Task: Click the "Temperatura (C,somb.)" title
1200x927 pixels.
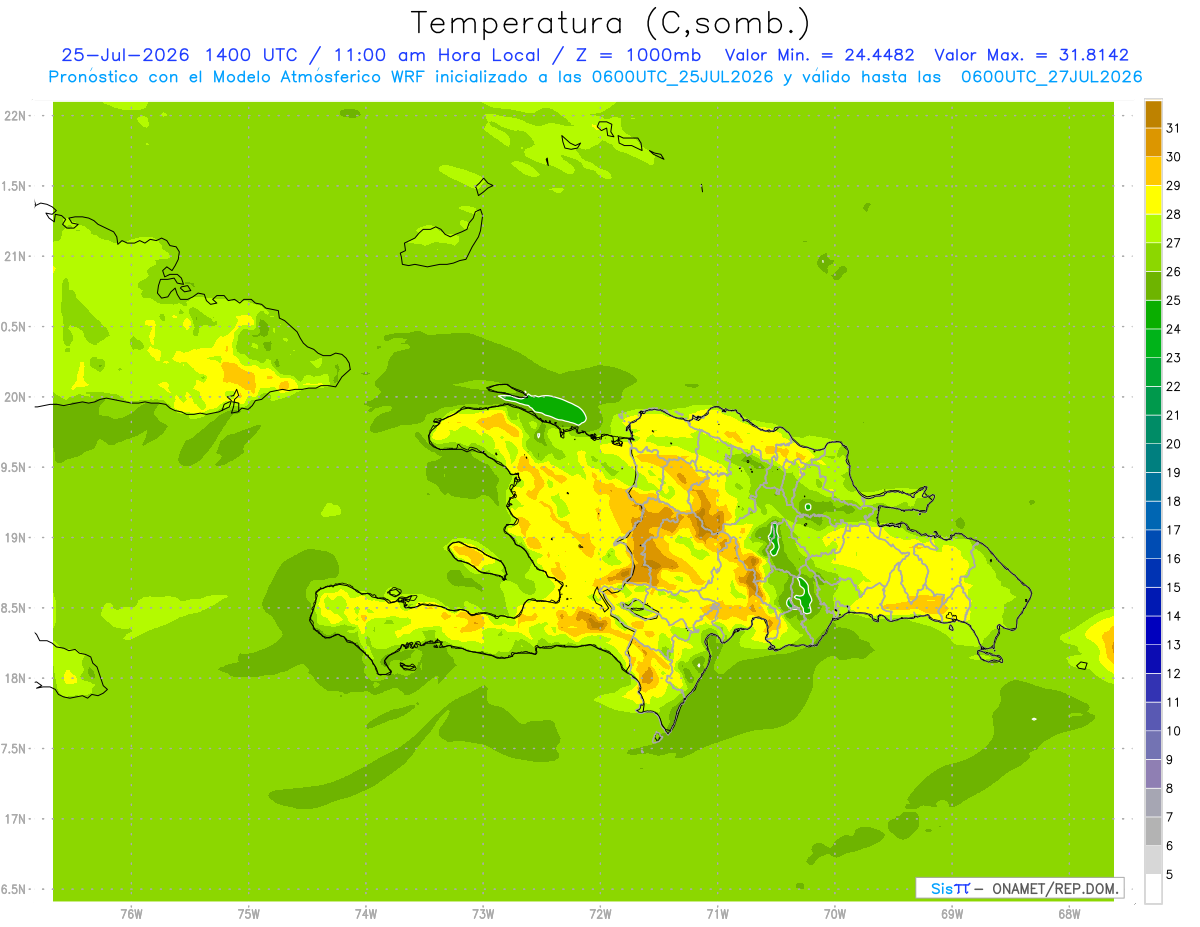Action: [x=611, y=23]
